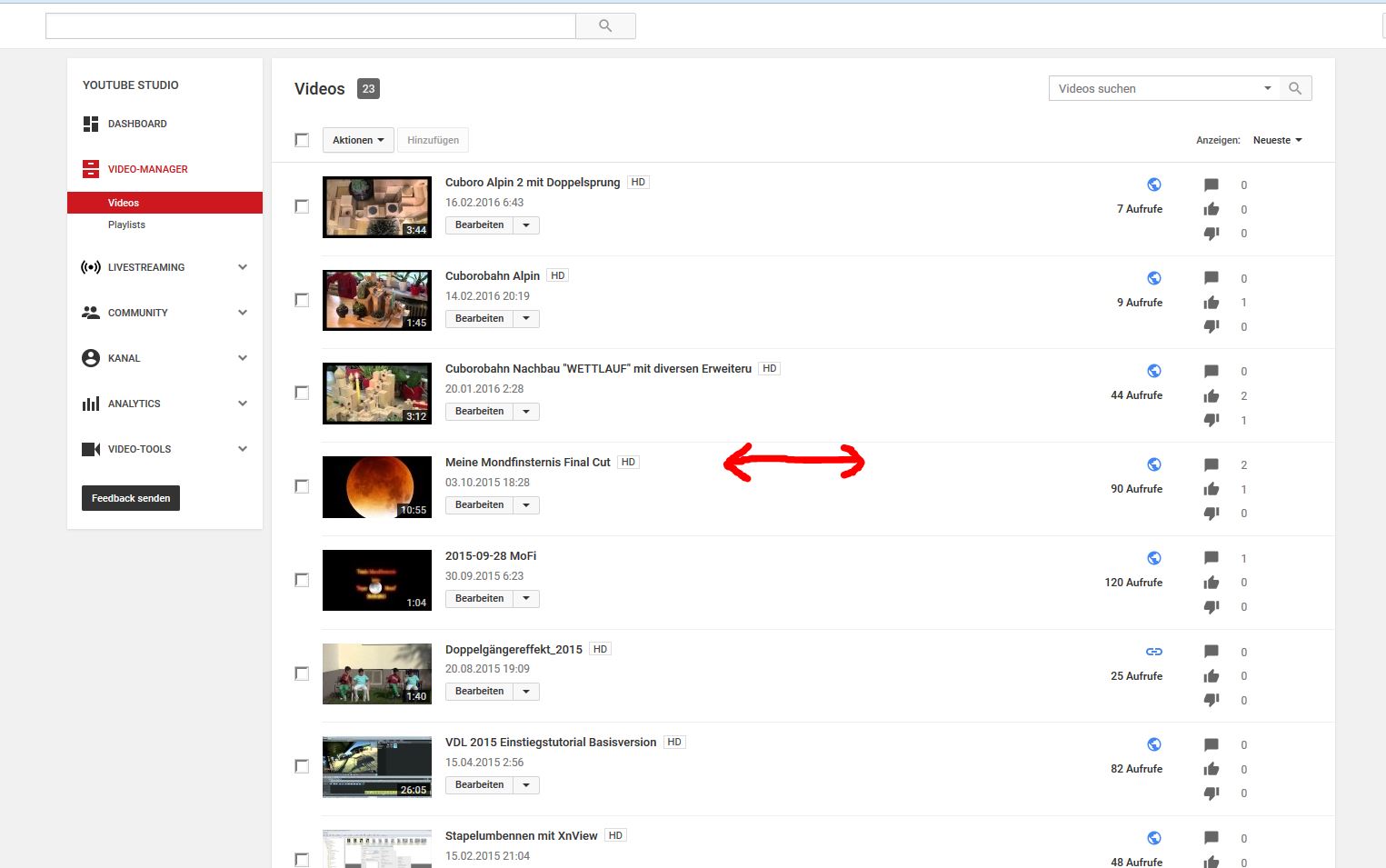Click the top search magnifier icon
Screen dimensions: 1386x868
(x=605, y=26)
